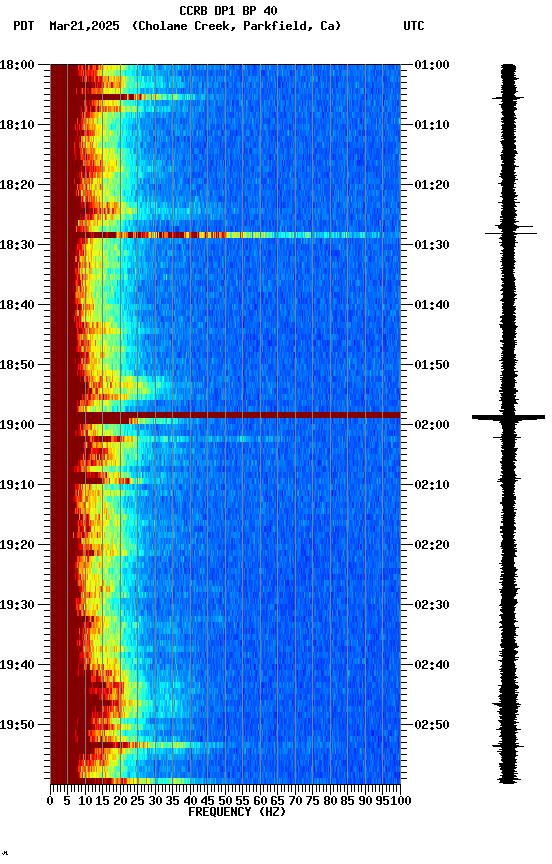Click the 'PDT' timezone label
This screenshot has width=552, height=864.
[x=24, y=26]
